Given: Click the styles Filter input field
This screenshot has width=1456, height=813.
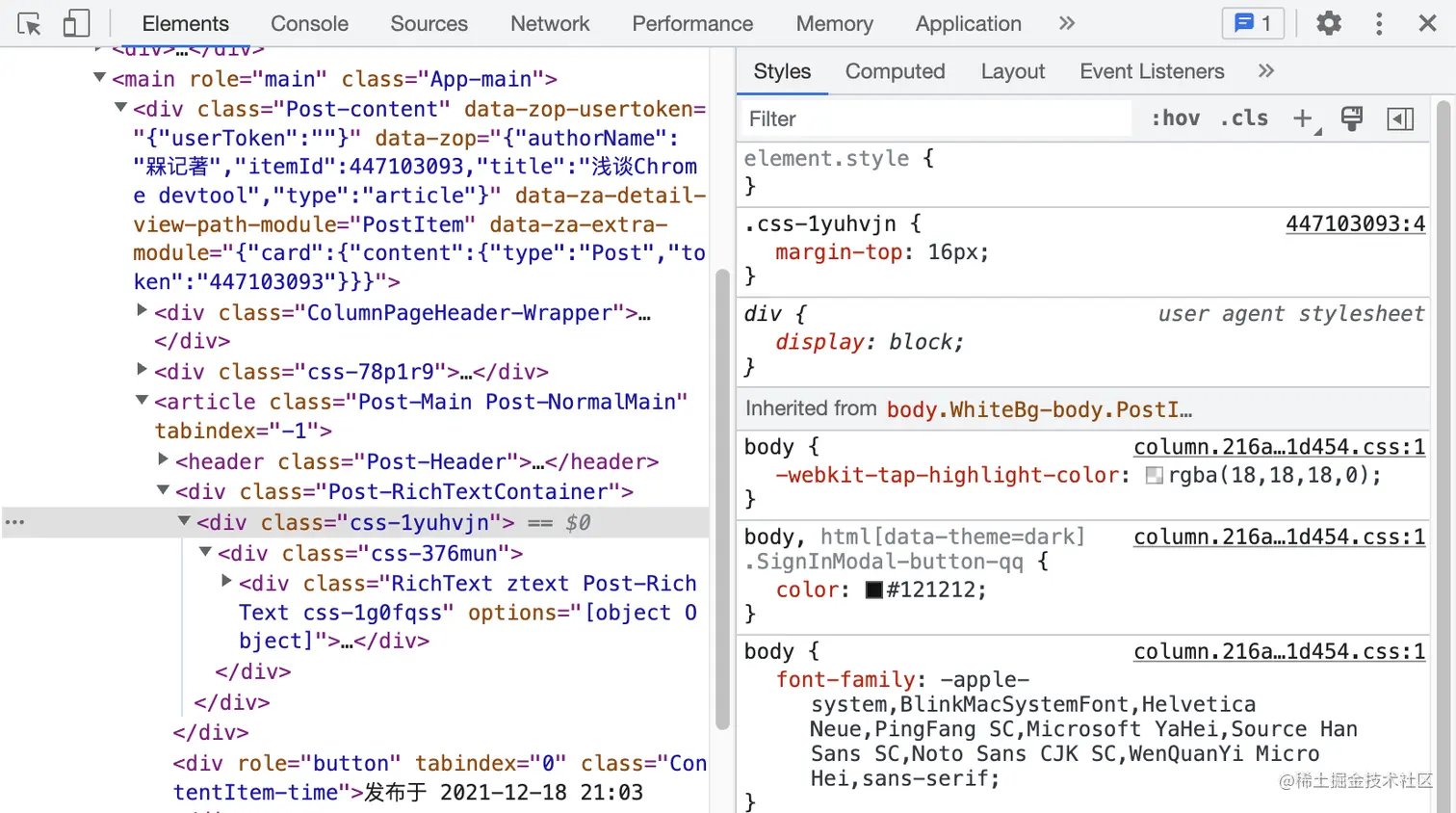Looking at the screenshot, I should click(934, 118).
